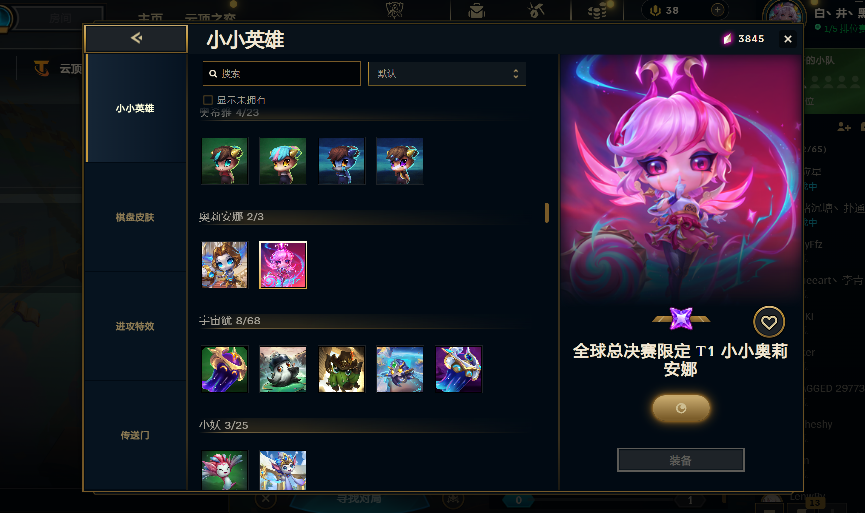Focus the 搜索 search field
Screen dimensions: 865x513
coord(282,73)
